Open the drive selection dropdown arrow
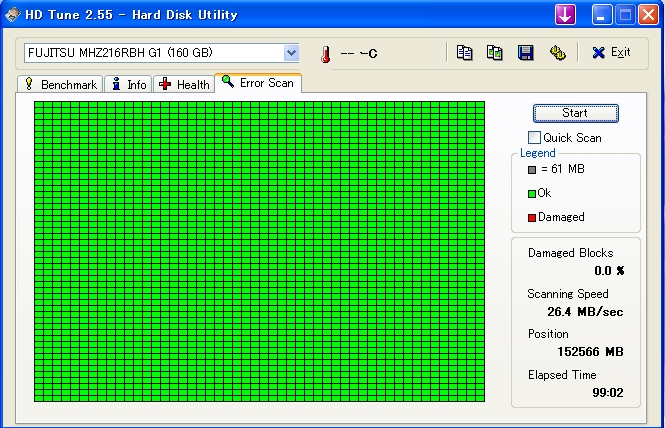The height and width of the screenshot is (428, 665). 291,53
